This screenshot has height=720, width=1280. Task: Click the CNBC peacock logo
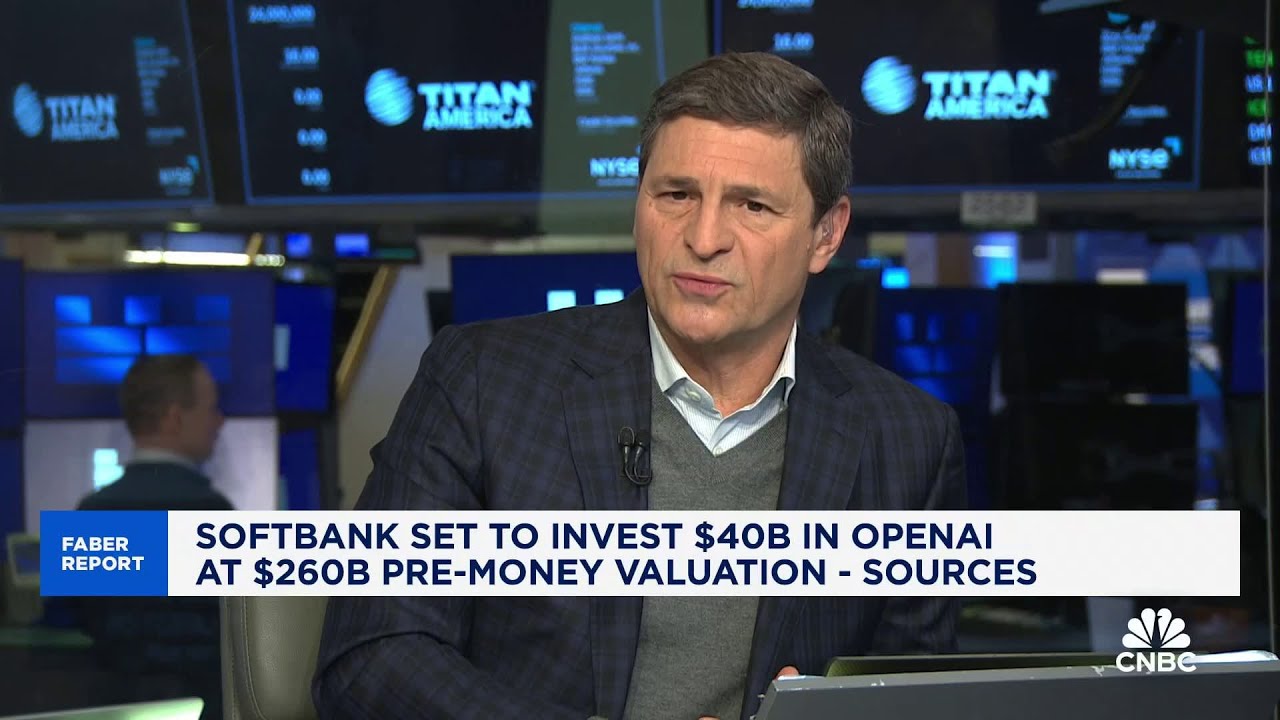[1156, 640]
